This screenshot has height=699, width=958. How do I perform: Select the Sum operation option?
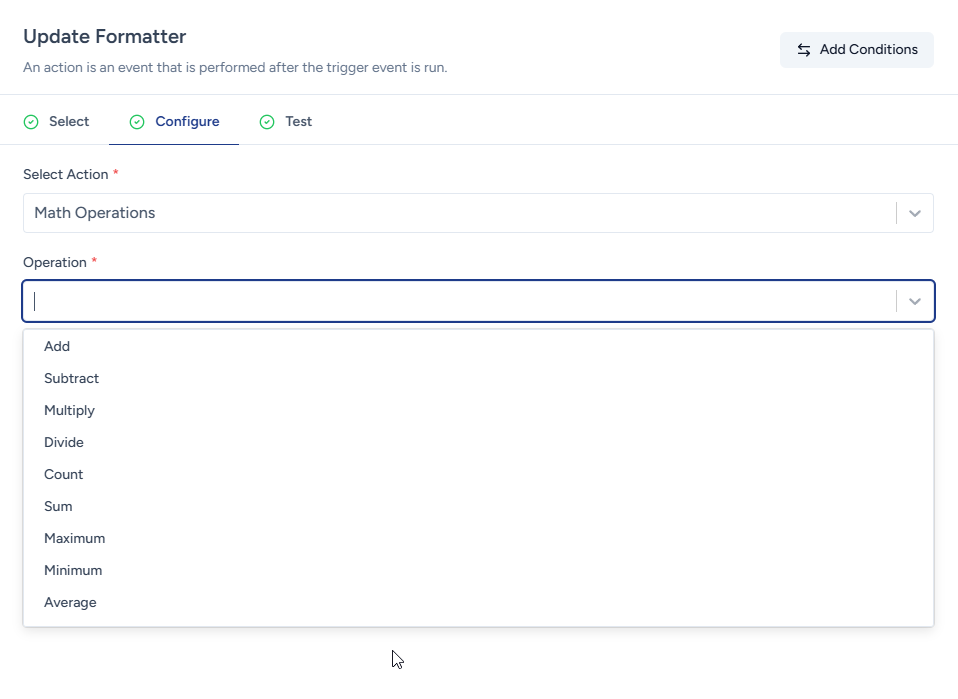coord(58,506)
